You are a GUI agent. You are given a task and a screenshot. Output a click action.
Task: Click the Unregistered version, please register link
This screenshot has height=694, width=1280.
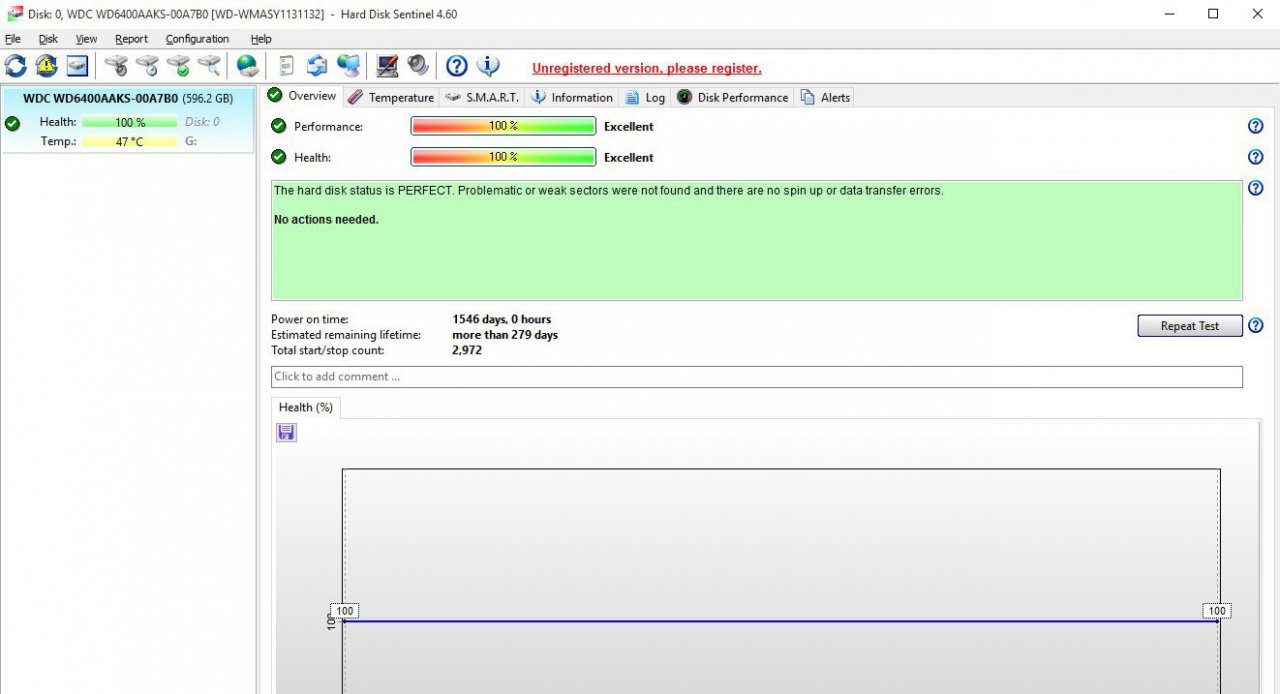[647, 68]
